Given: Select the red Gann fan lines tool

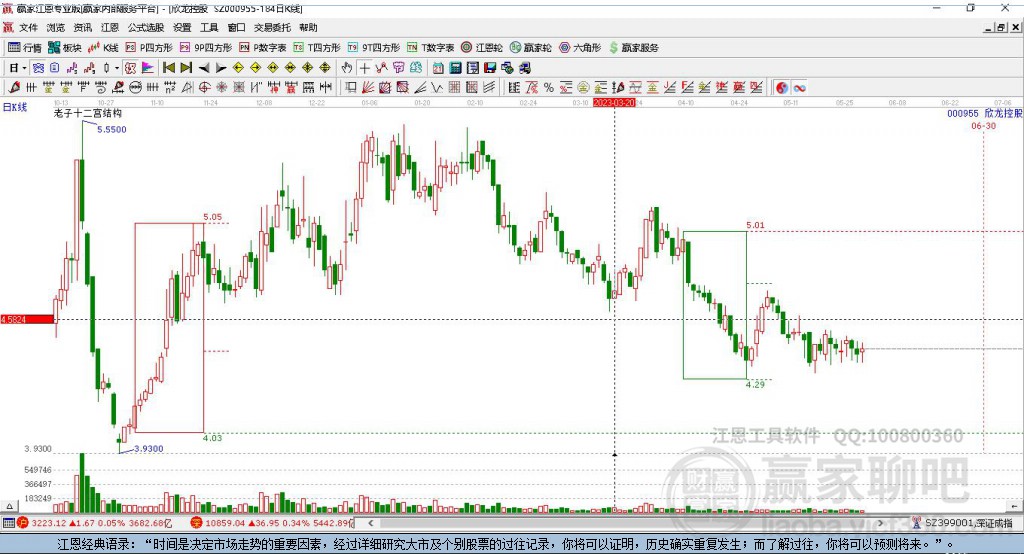Looking at the screenshot, I should [368, 88].
